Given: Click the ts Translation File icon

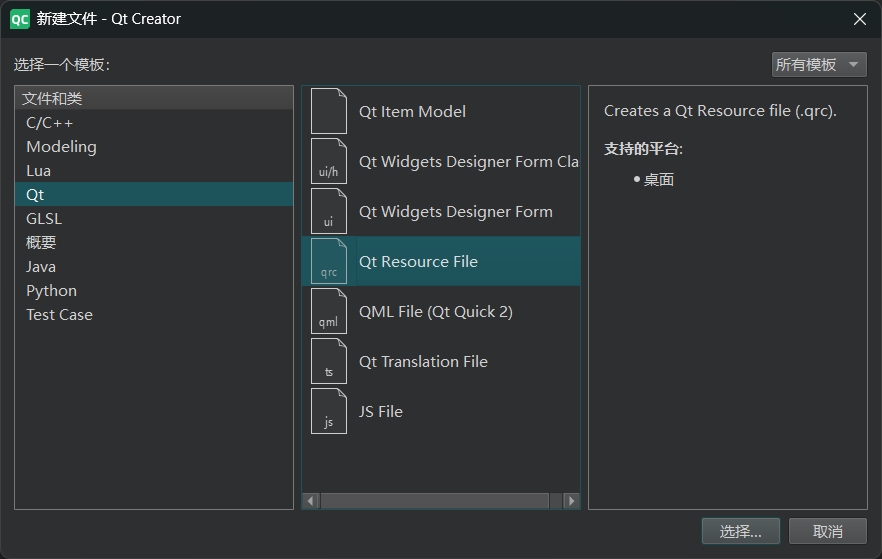Looking at the screenshot, I should pos(329,362).
